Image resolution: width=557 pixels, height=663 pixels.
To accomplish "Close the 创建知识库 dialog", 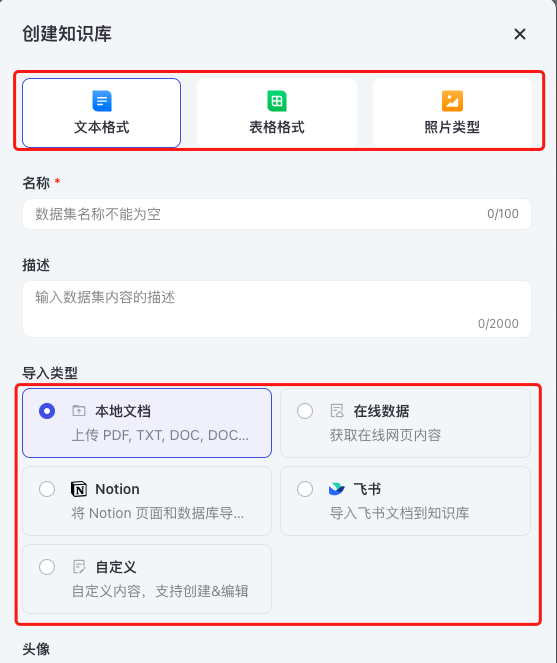I will tap(520, 34).
